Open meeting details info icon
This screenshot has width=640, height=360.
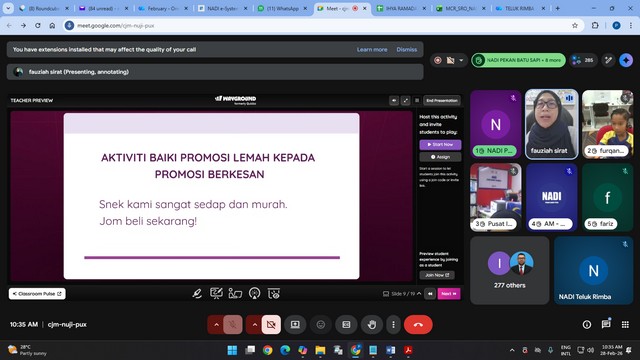coord(587,324)
